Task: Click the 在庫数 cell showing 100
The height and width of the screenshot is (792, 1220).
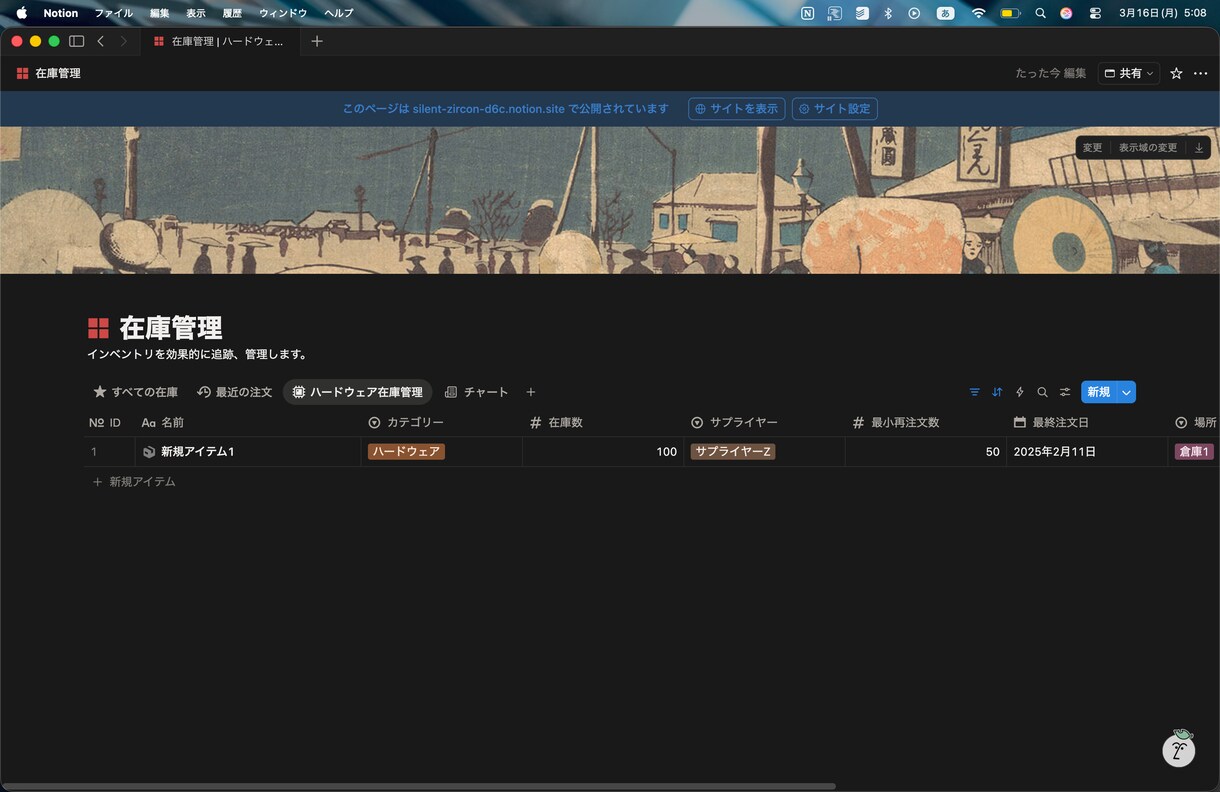Action: [603, 452]
